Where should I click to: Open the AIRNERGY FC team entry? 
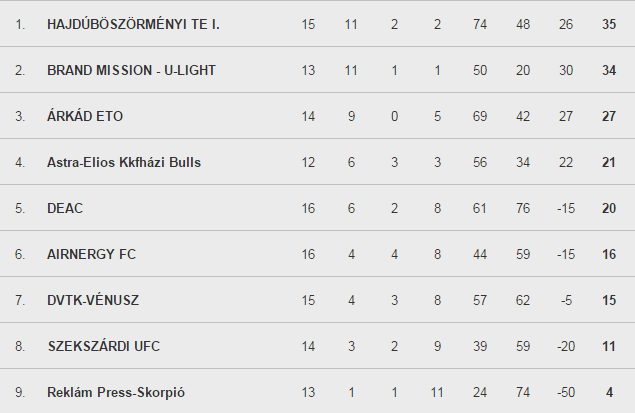pyautogui.click(x=92, y=254)
